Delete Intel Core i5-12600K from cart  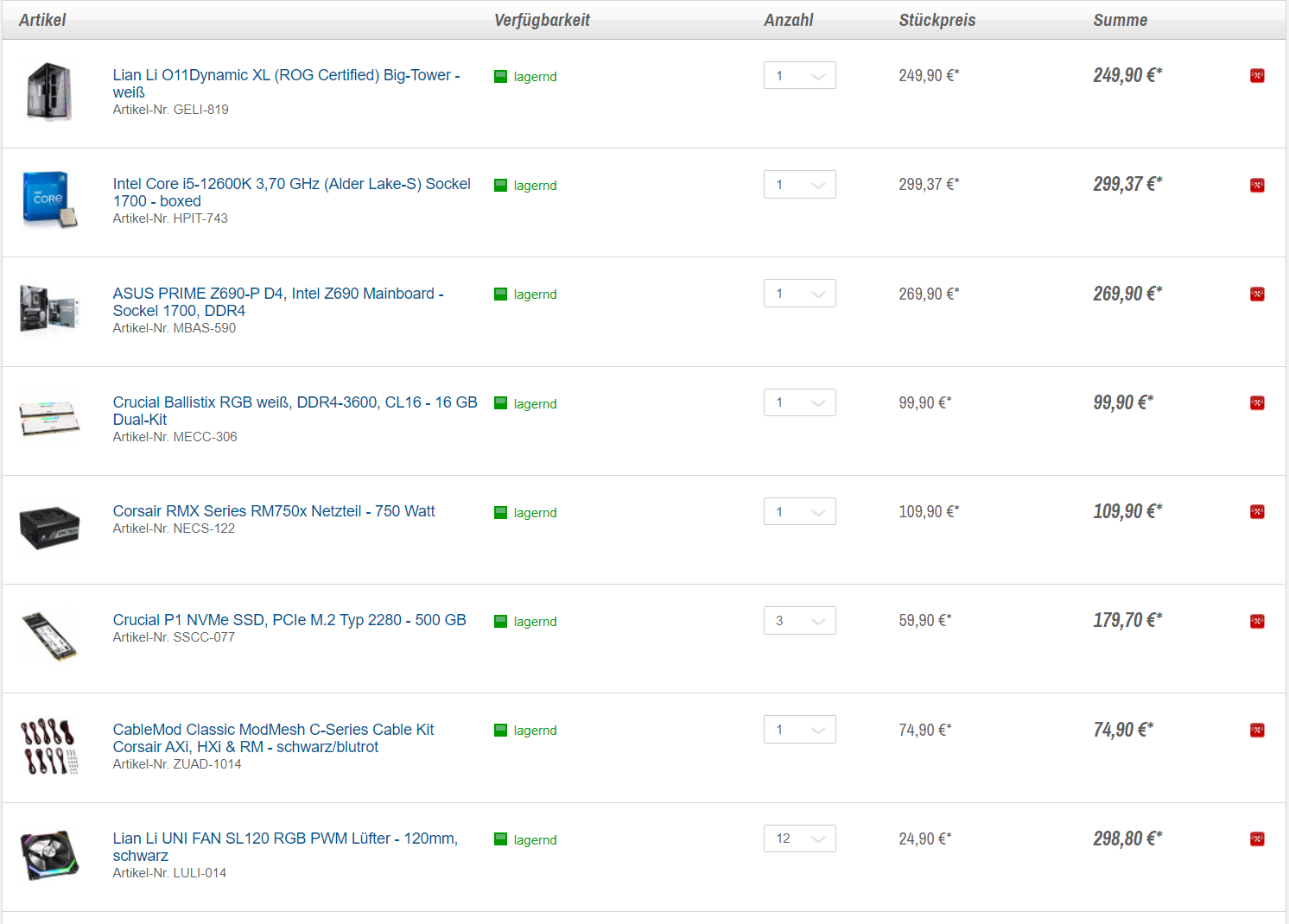coord(1257,185)
